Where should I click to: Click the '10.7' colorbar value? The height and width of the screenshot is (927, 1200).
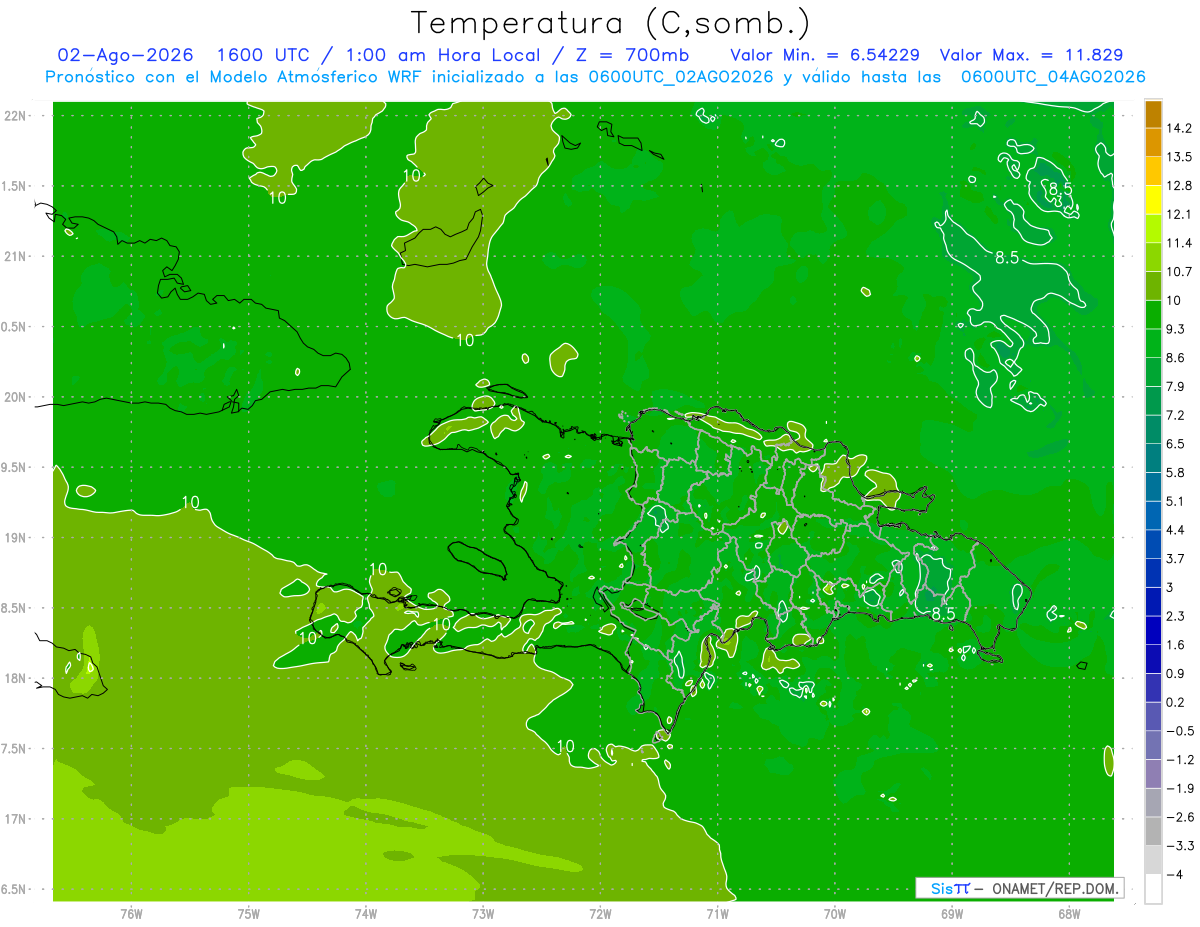pos(1179,272)
